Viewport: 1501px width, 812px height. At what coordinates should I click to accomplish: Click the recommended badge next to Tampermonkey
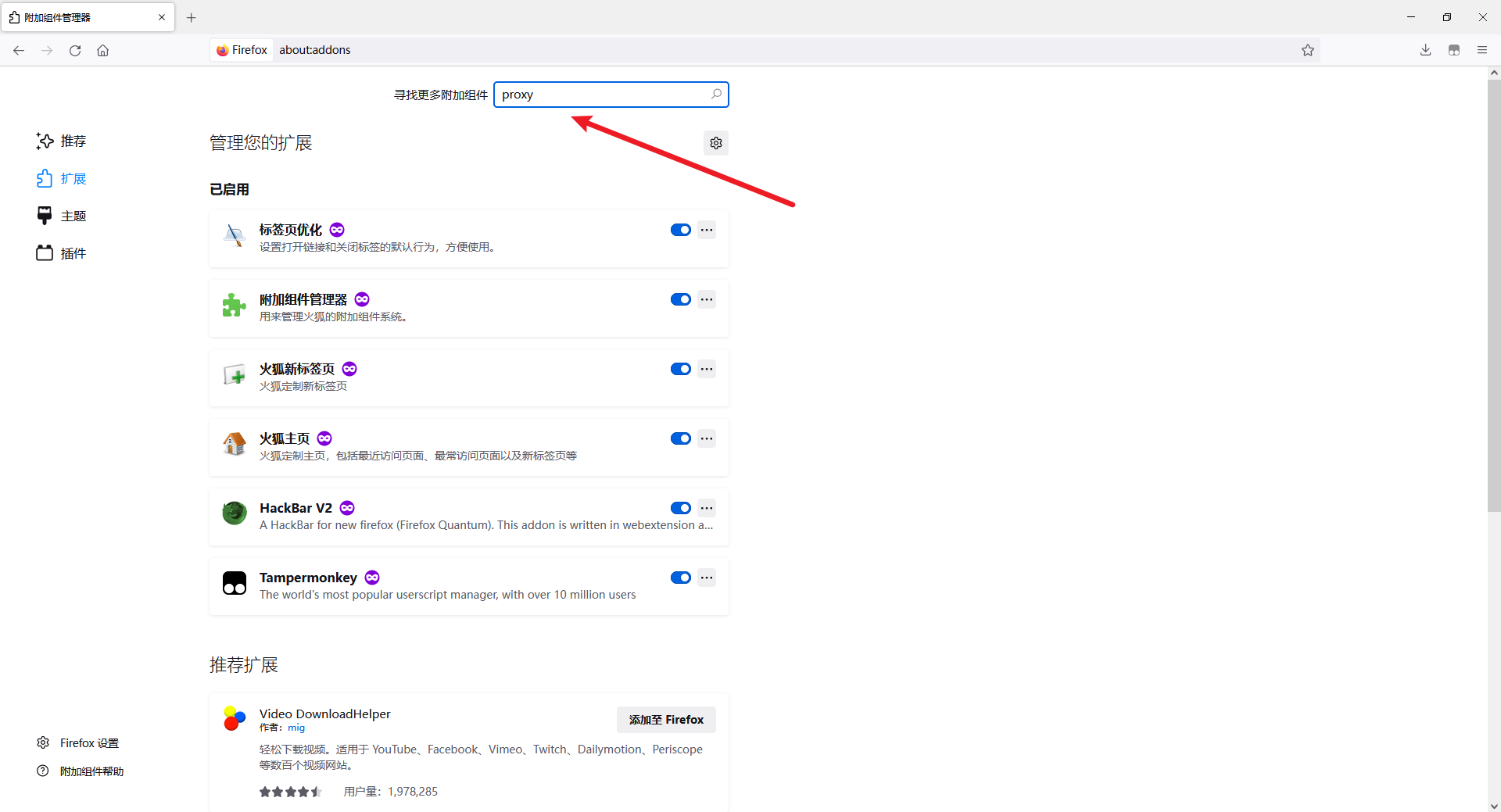pyautogui.click(x=372, y=578)
